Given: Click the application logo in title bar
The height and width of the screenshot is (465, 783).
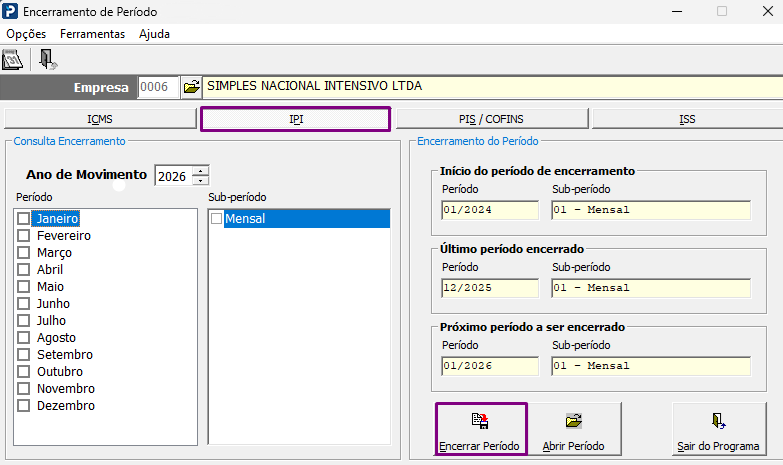Looking at the screenshot, I should 10,11.
